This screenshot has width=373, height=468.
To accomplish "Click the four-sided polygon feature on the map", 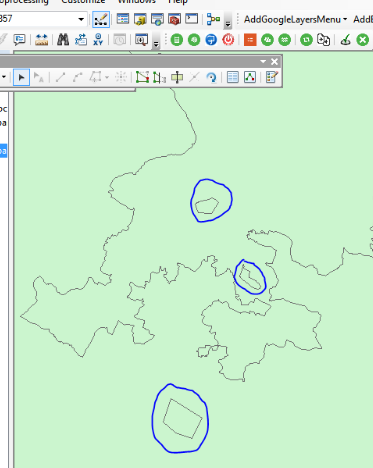I will click(x=183, y=418).
